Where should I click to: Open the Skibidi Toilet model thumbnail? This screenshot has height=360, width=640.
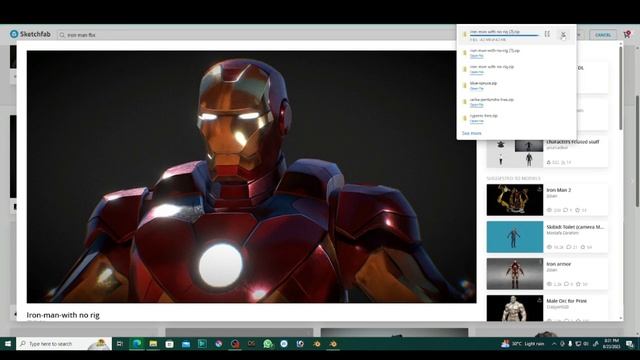click(515, 237)
